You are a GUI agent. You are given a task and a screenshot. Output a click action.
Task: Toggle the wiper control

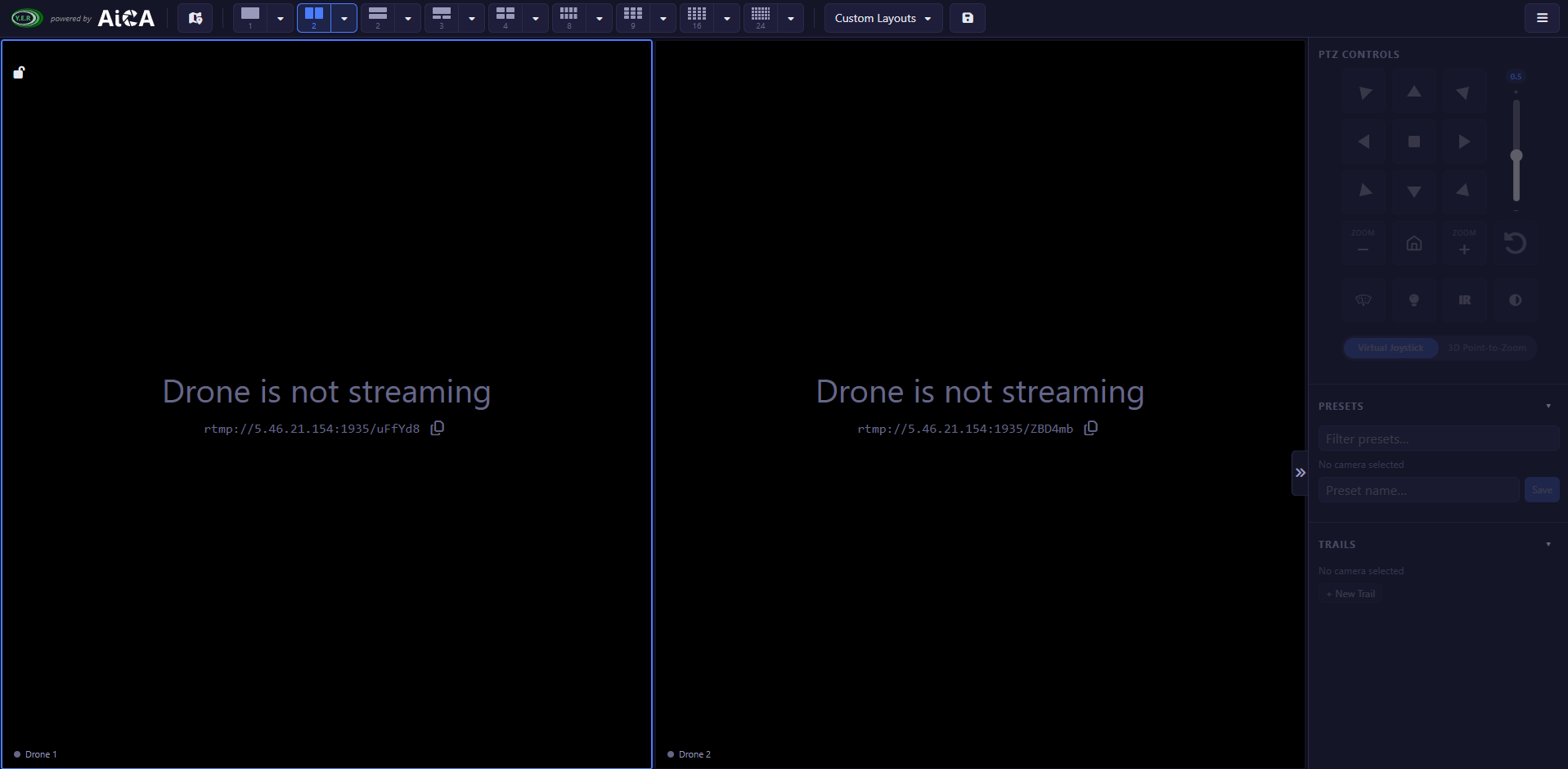[1363, 300]
